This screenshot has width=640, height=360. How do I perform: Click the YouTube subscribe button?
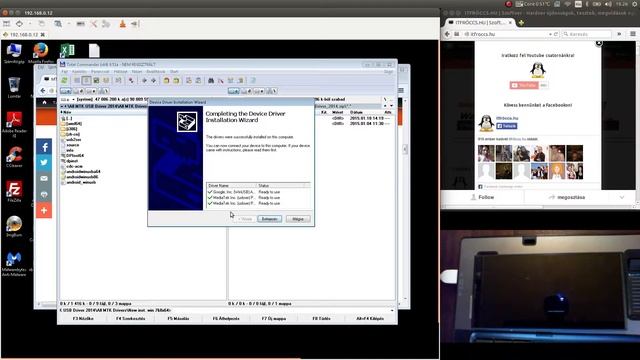coord(524,85)
